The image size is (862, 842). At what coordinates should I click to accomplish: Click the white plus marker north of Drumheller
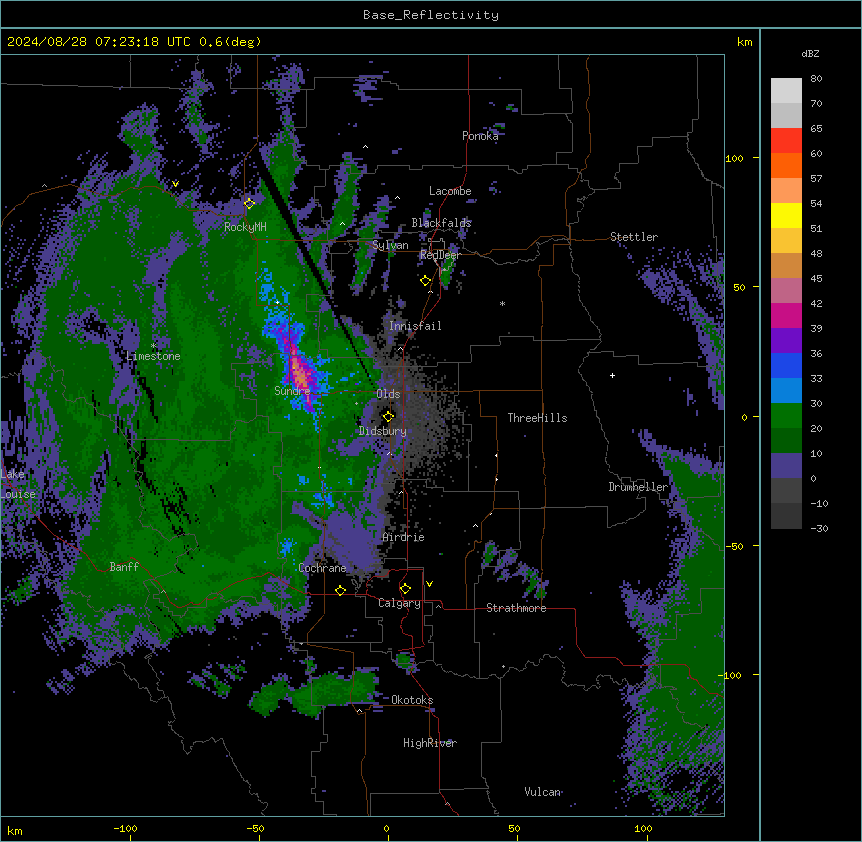[612, 375]
